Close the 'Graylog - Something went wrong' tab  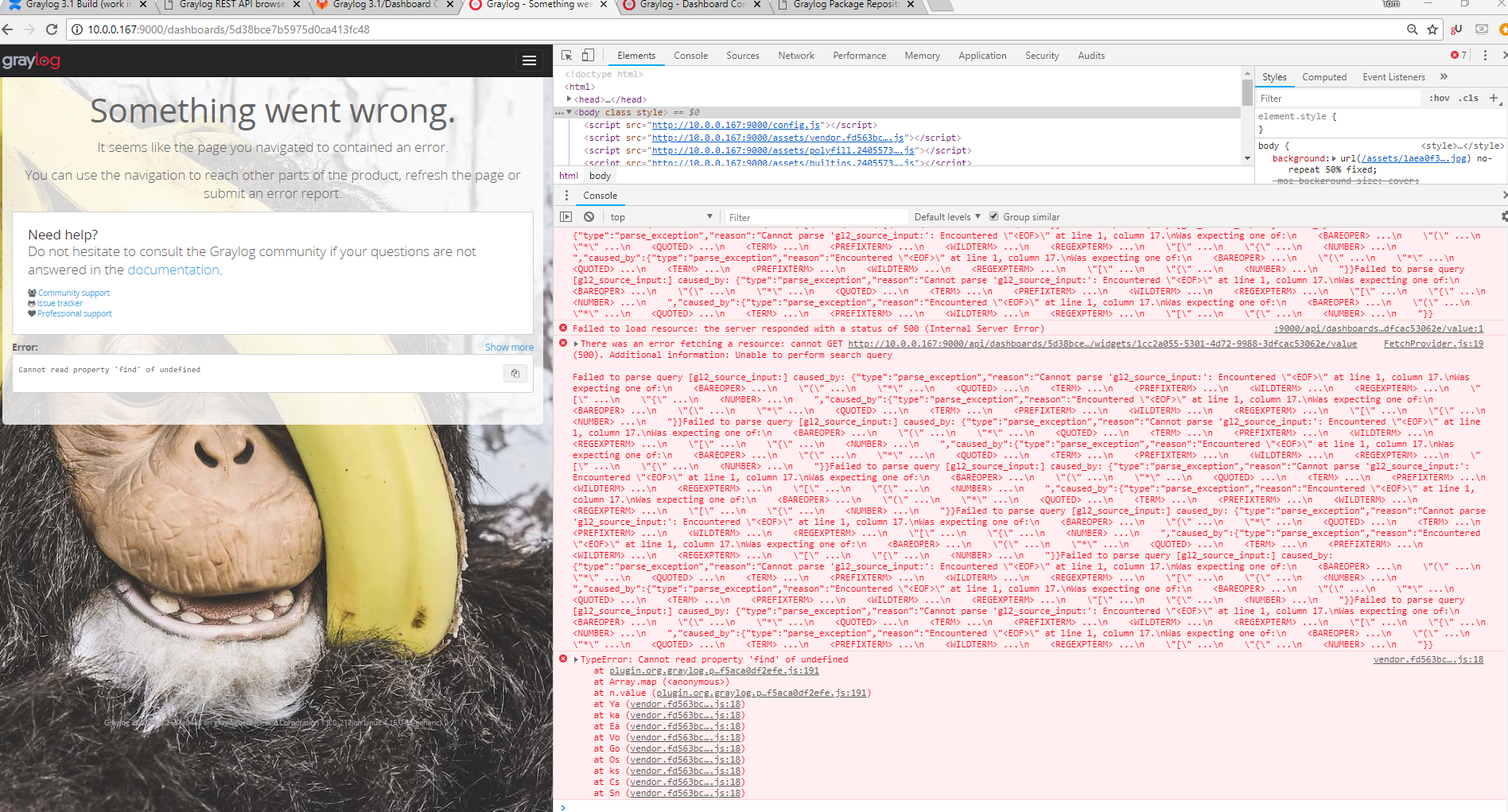[x=604, y=5]
